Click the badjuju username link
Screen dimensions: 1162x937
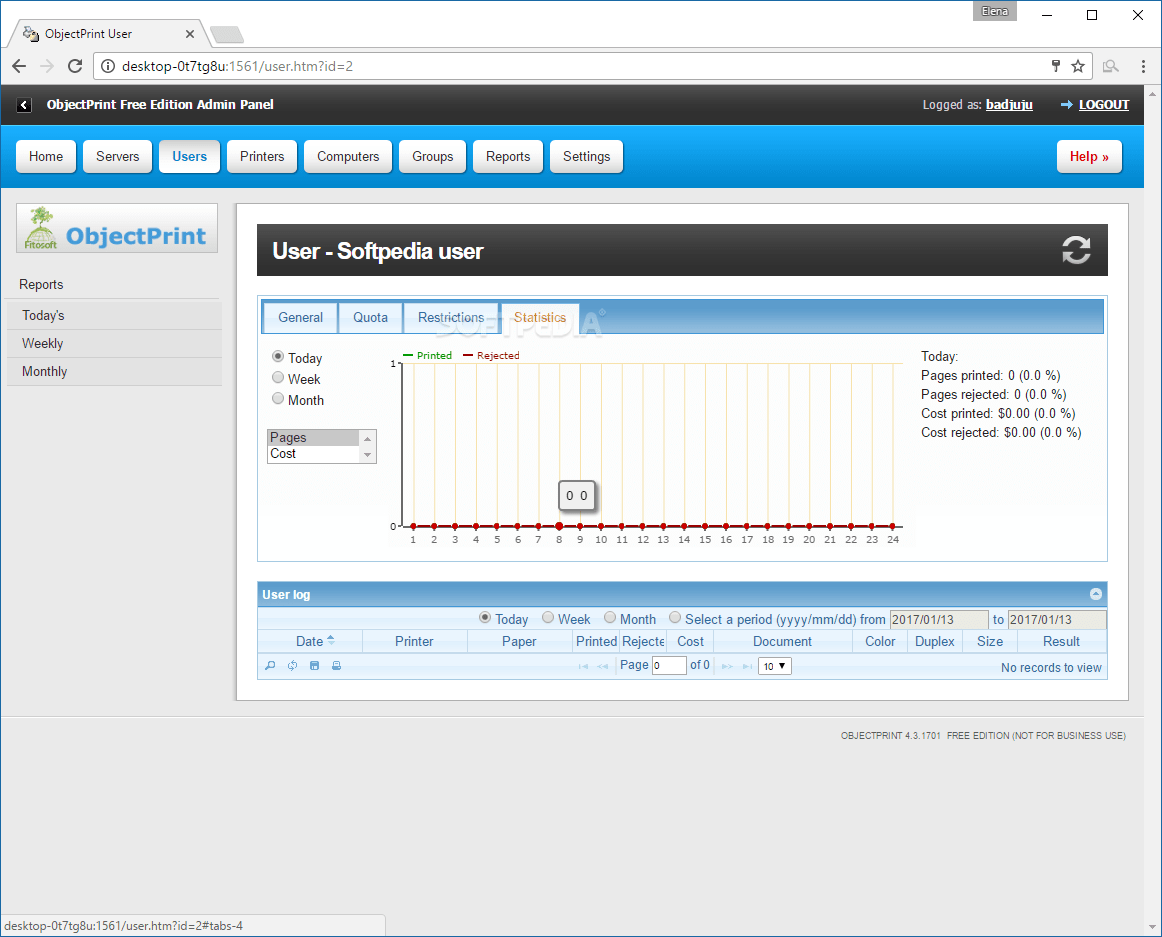[x=1009, y=105]
